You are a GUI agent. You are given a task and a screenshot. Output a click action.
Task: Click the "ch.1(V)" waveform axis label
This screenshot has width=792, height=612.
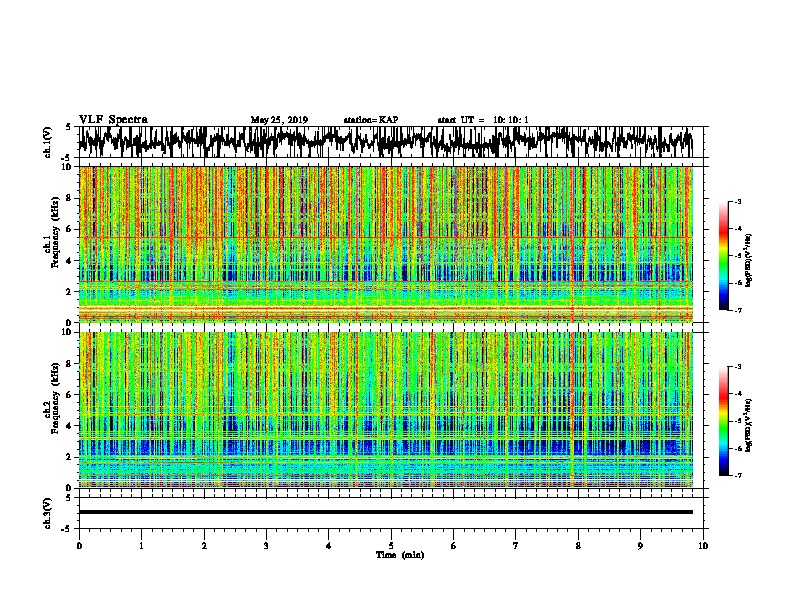click(x=47, y=142)
